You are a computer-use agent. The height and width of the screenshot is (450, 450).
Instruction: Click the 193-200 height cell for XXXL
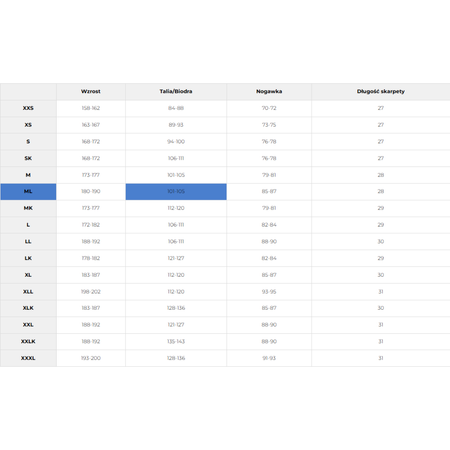91,358
